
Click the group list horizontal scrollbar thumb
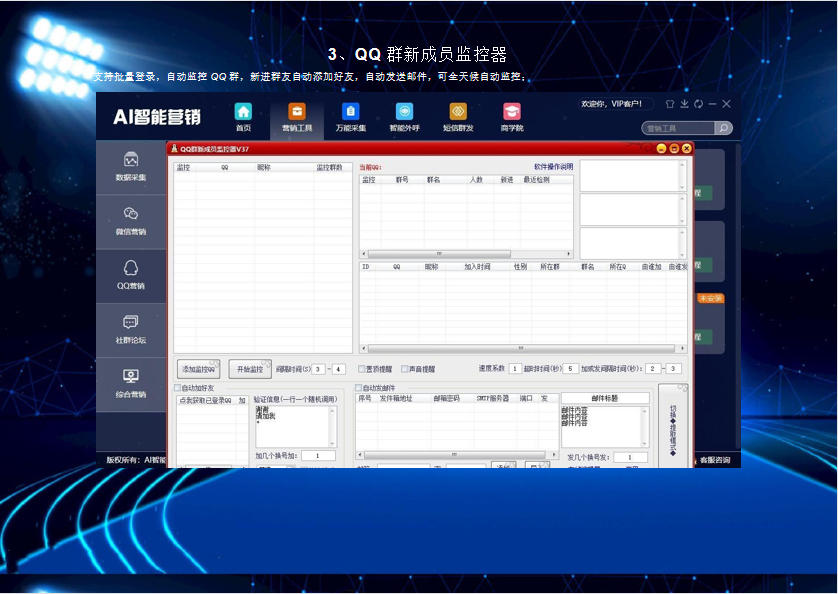coord(439,254)
